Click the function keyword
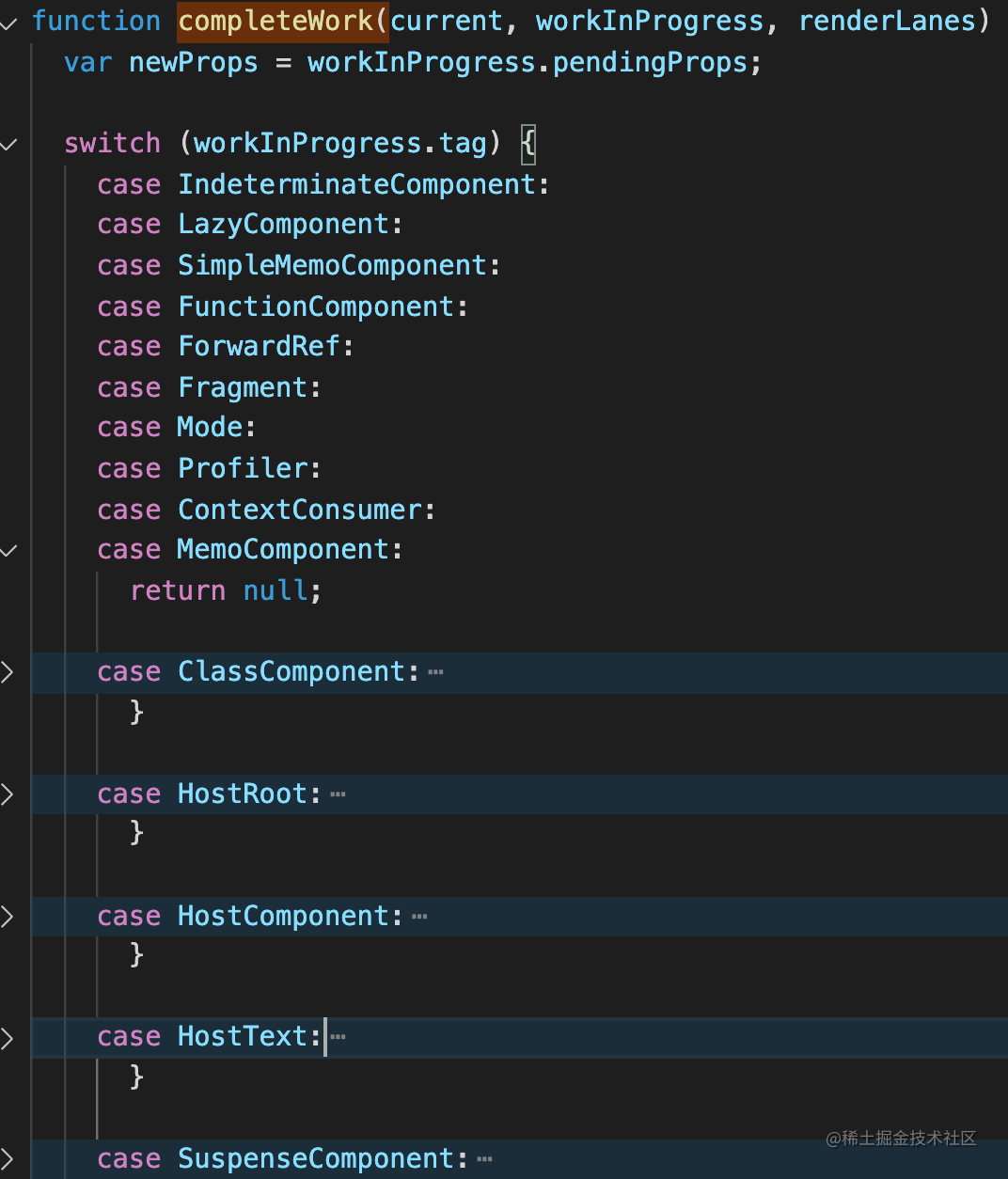Viewport: 1008px width, 1179px height. click(97, 21)
